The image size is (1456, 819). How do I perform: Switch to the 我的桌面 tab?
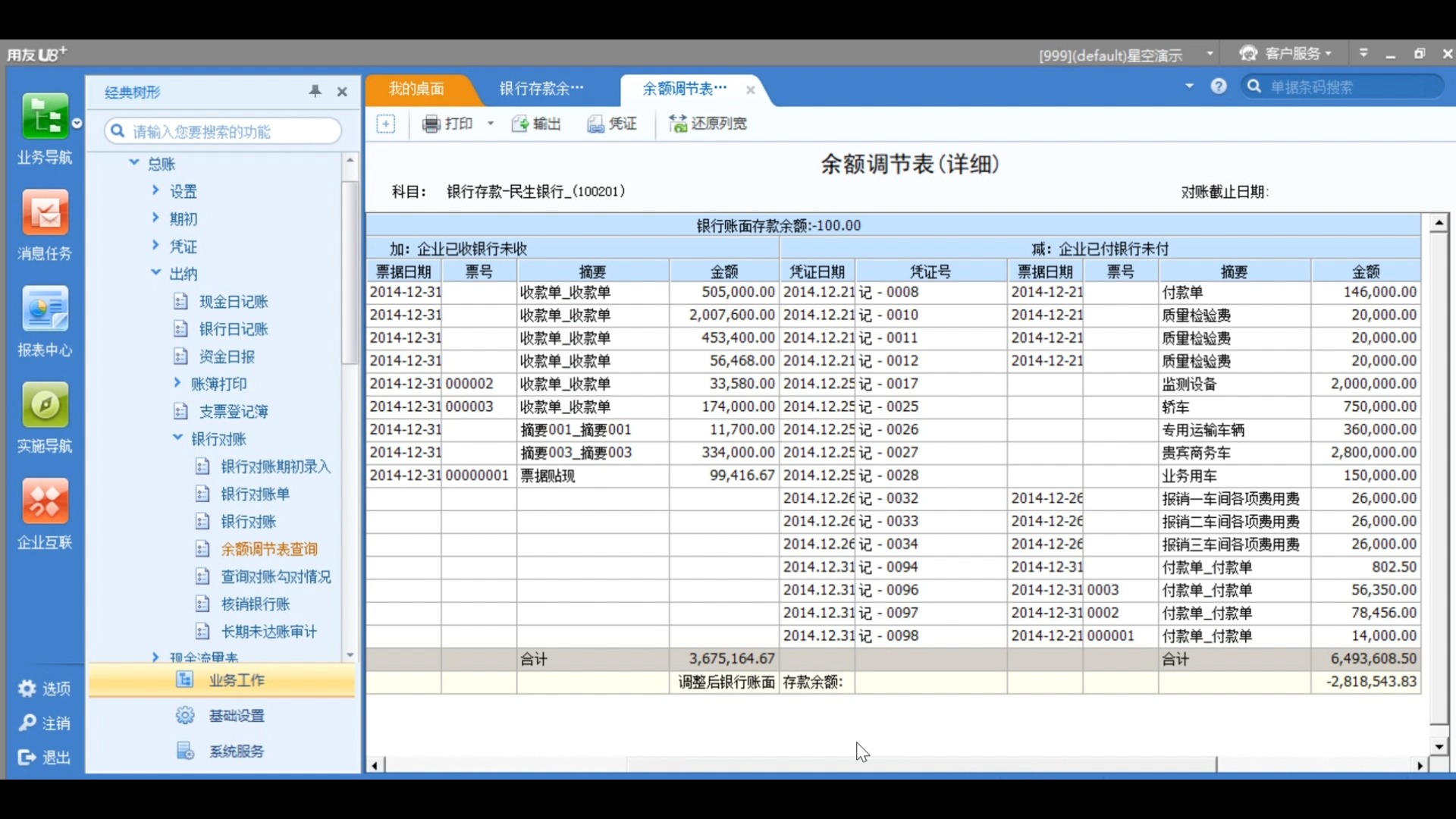416,89
